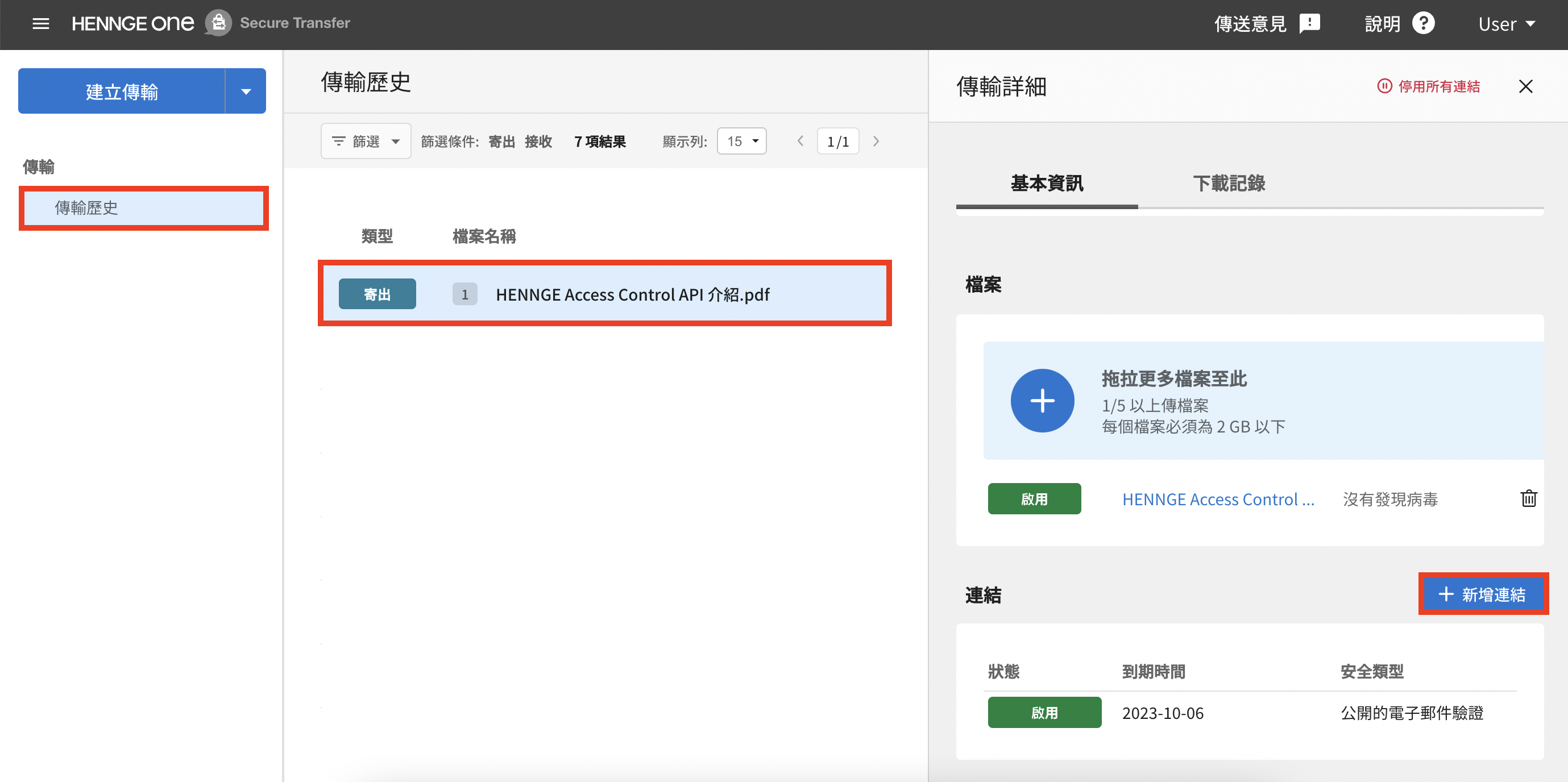
Task: Delete the file with the trash icon
Action: click(1528, 498)
